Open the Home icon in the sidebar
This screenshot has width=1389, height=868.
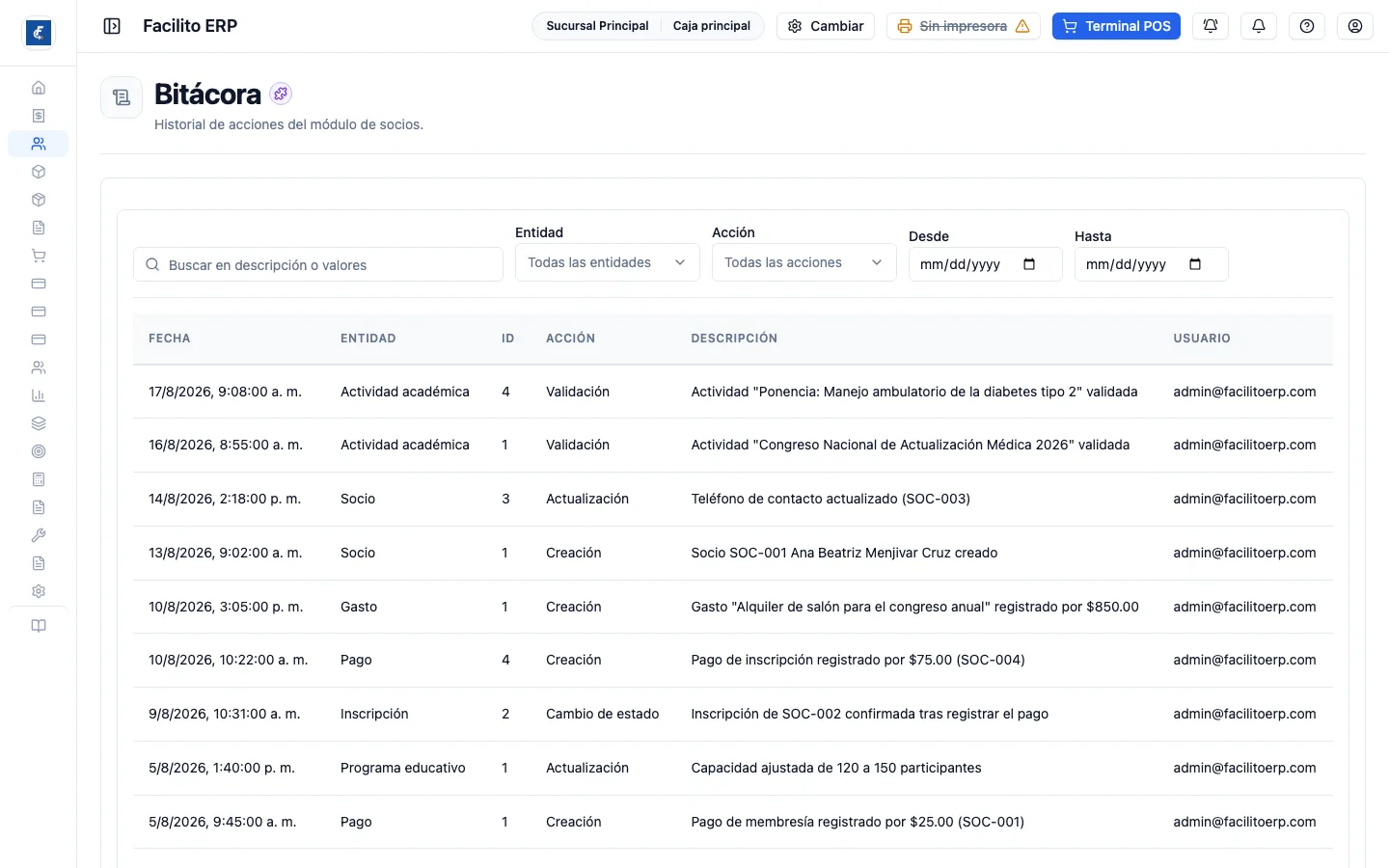(x=39, y=88)
